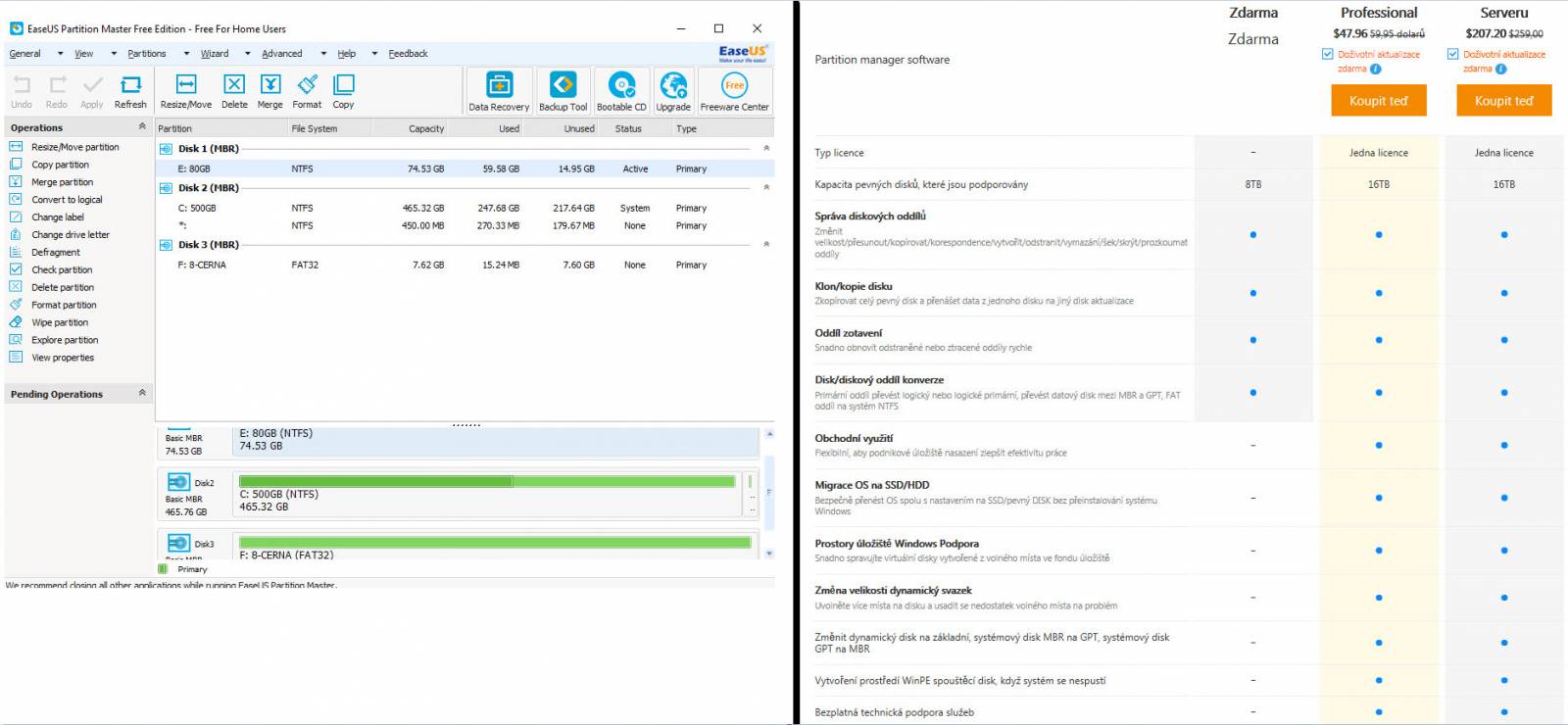Viewport: 1568px width, 725px height.
Task: Click the Upgrade toolbar icon
Action: pyautogui.click(x=673, y=91)
